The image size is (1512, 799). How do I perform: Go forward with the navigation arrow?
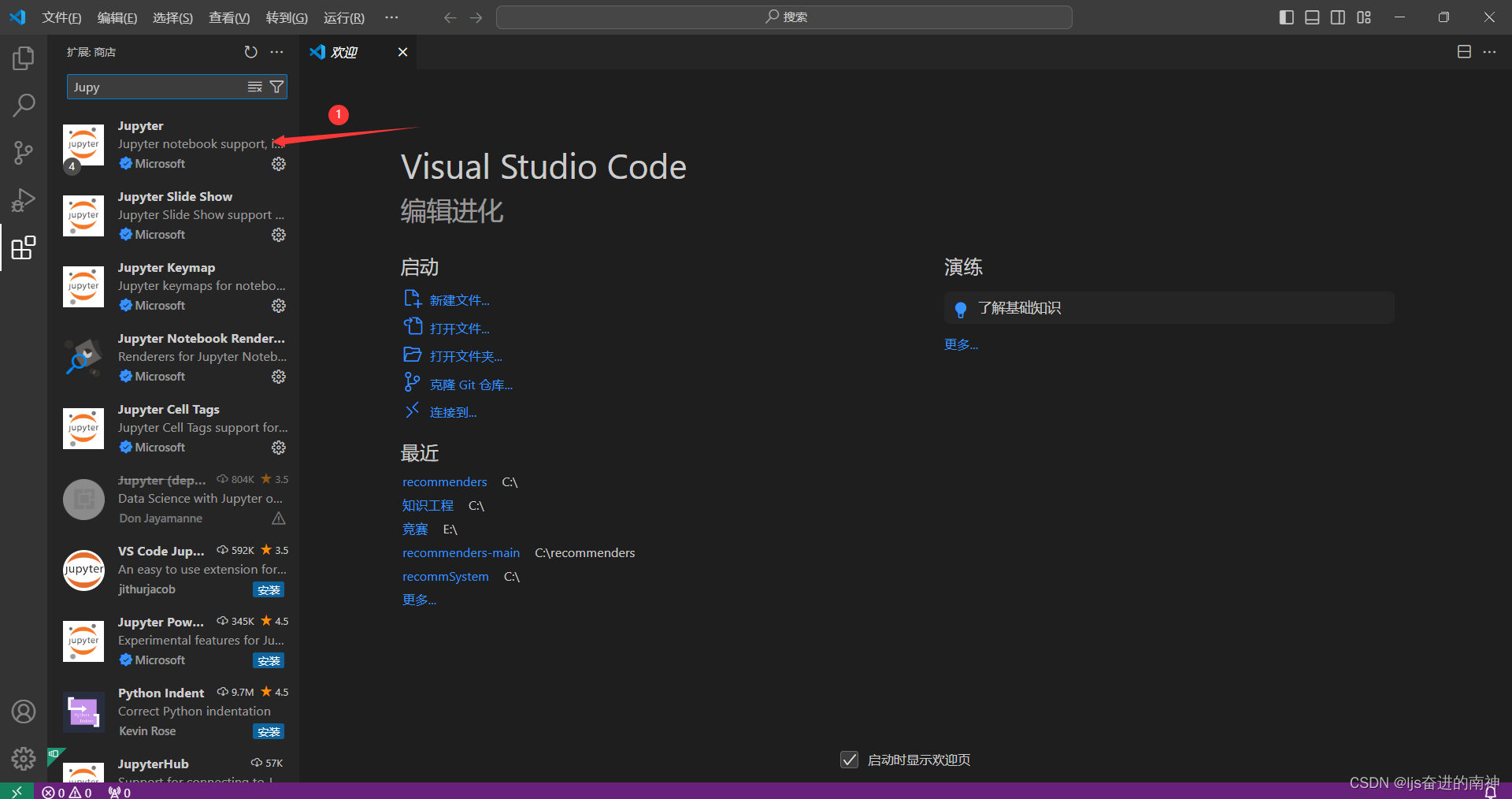[x=476, y=17]
